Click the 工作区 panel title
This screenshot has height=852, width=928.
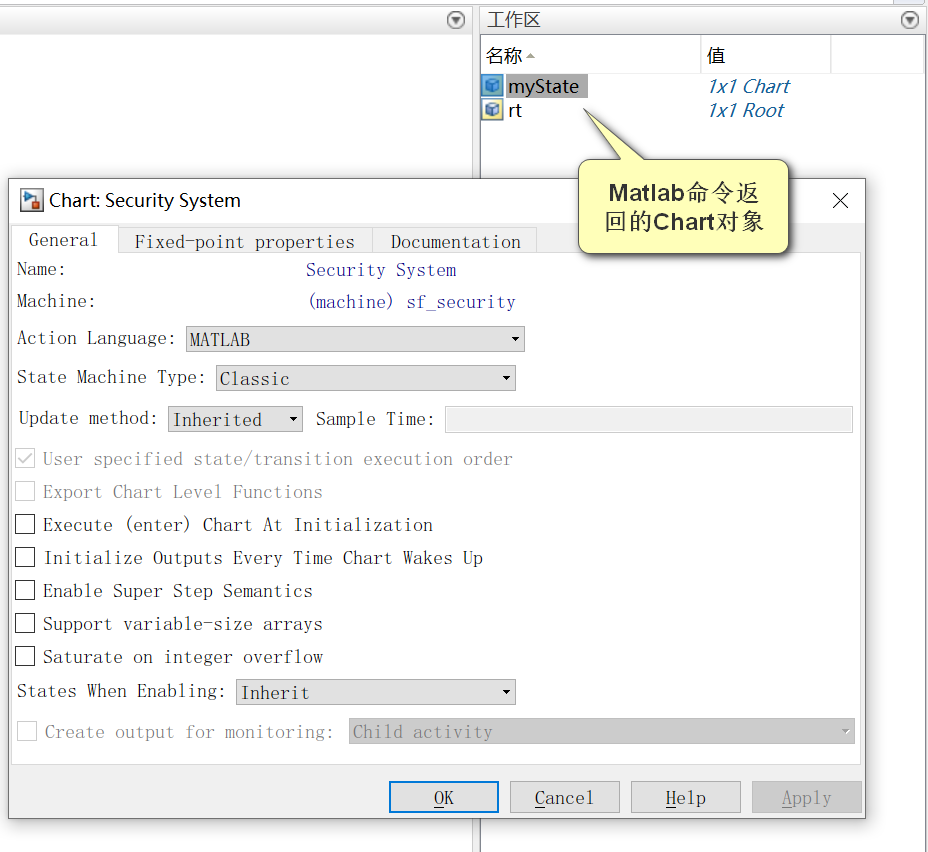[x=513, y=20]
